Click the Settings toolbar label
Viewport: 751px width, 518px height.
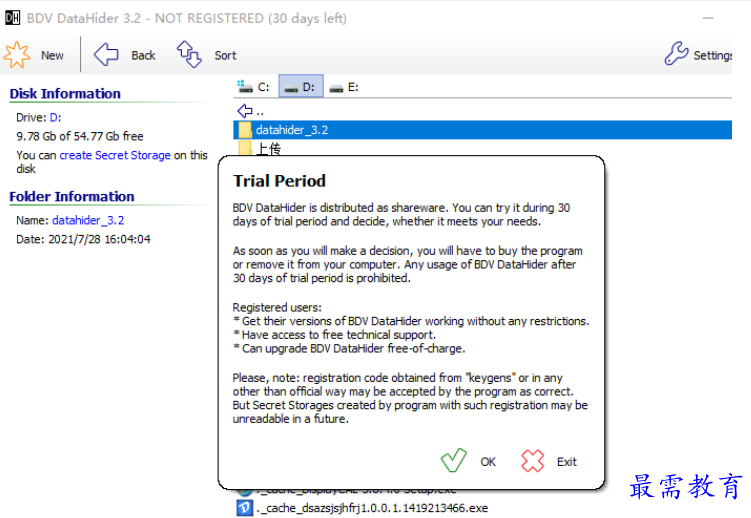[713, 56]
